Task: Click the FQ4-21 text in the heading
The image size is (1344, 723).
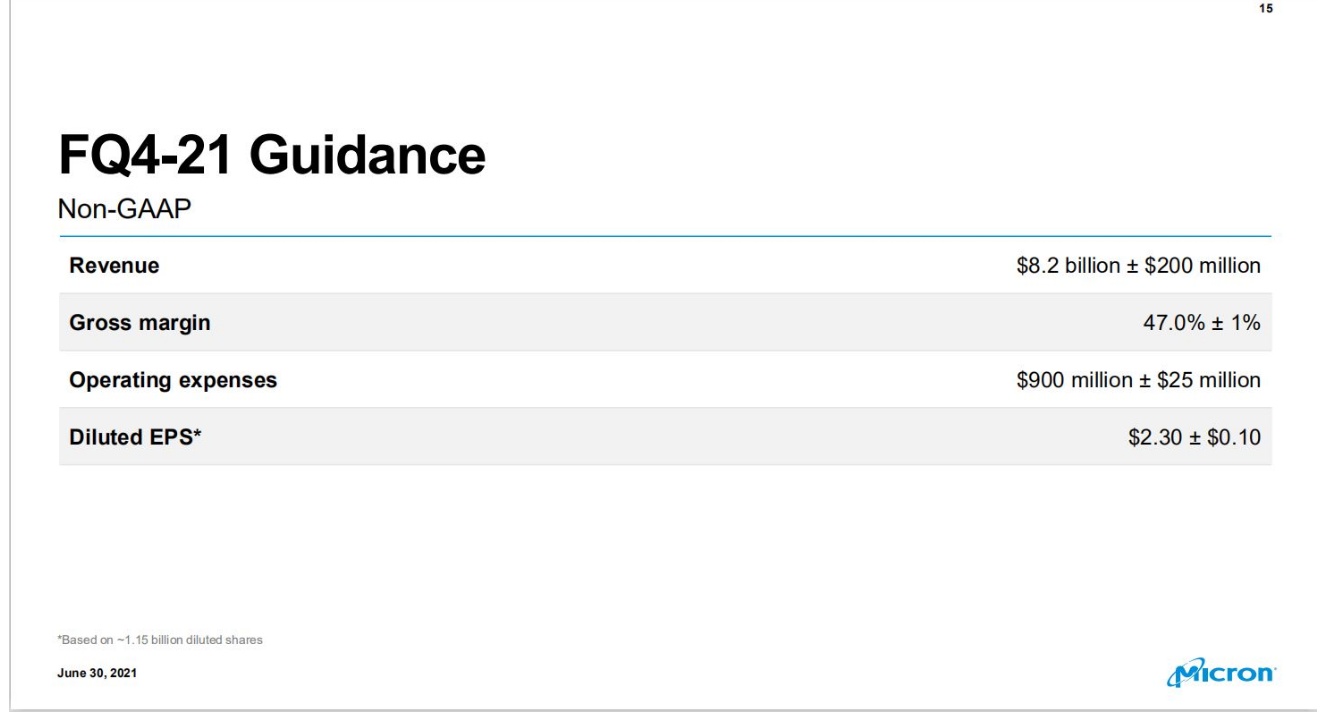Action: 141,157
